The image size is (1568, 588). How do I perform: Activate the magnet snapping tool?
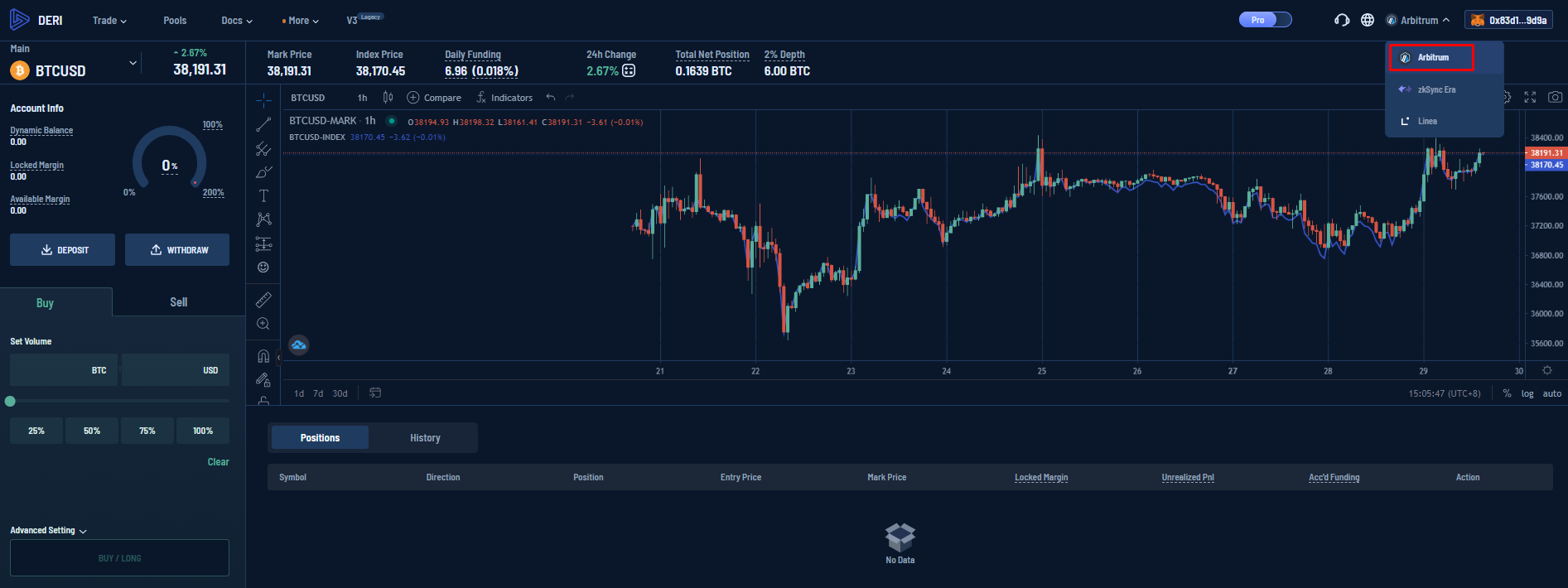click(x=263, y=356)
